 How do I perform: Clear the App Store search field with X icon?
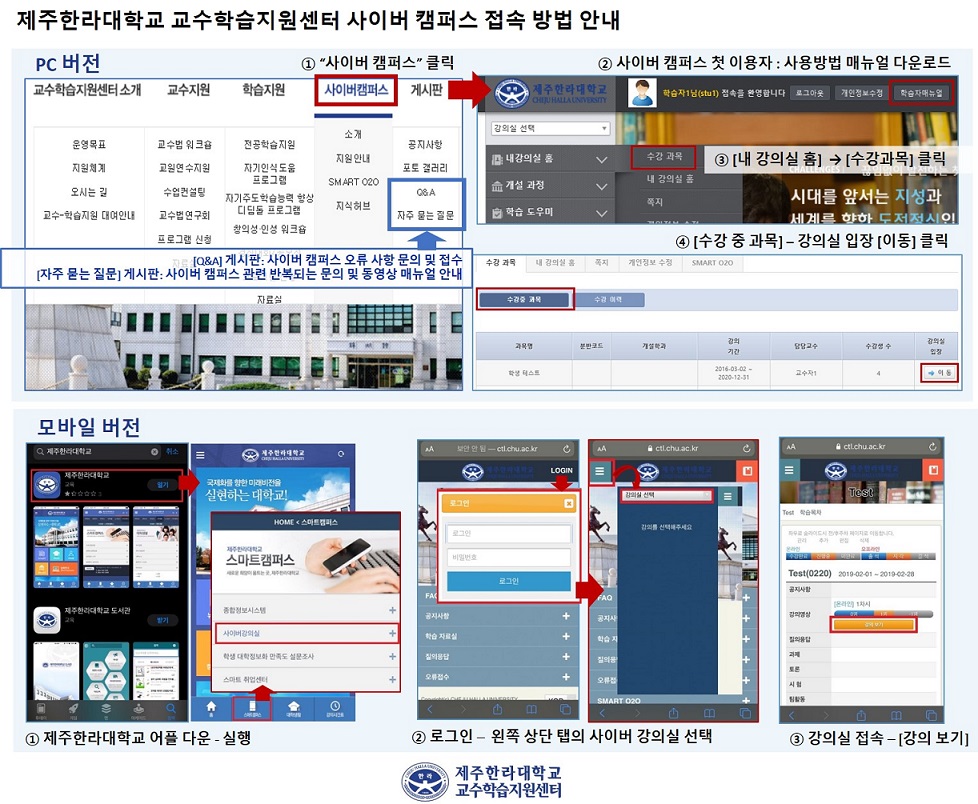click(154, 452)
